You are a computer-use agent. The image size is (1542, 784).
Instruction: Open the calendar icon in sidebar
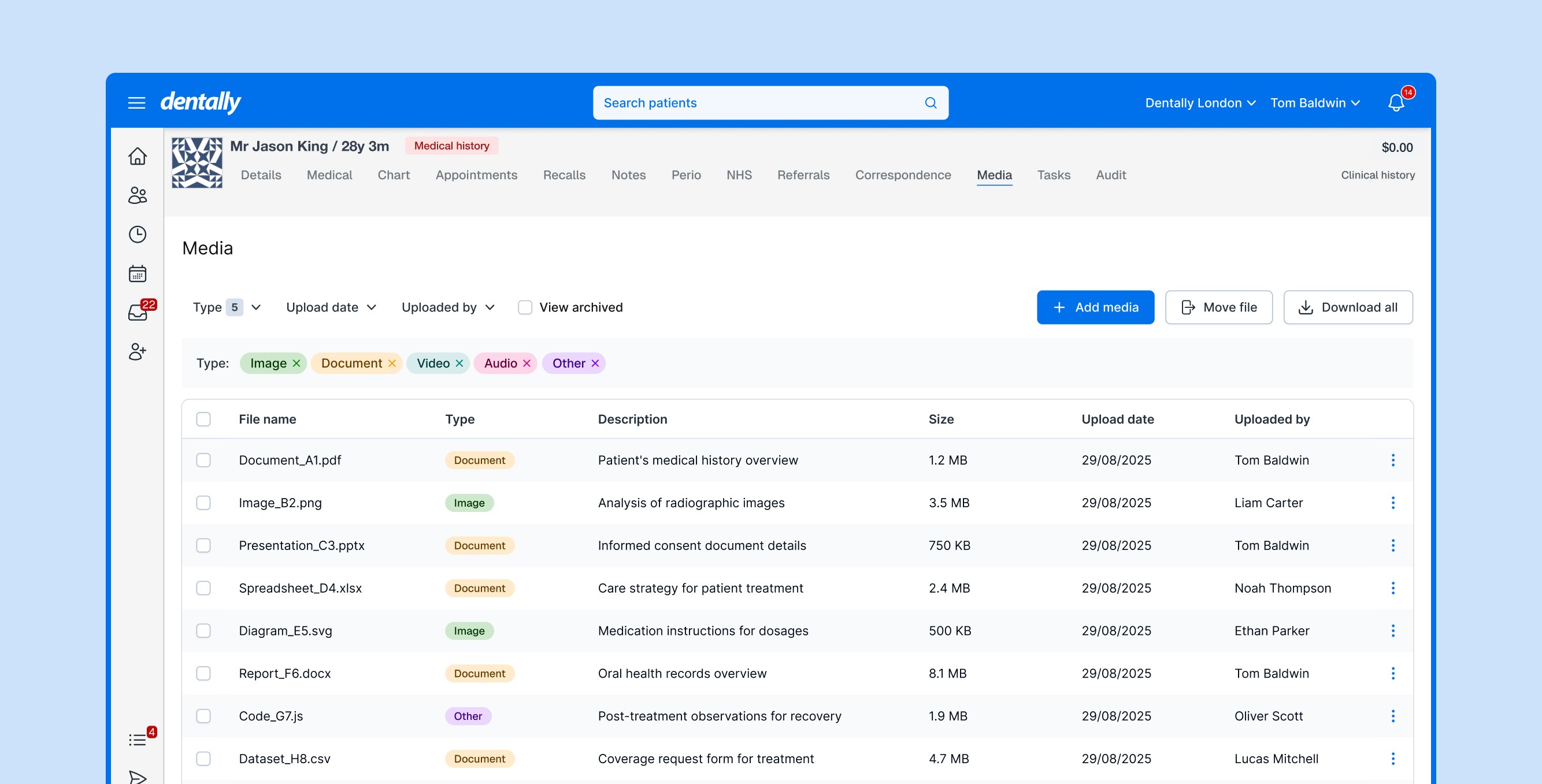[x=137, y=273]
